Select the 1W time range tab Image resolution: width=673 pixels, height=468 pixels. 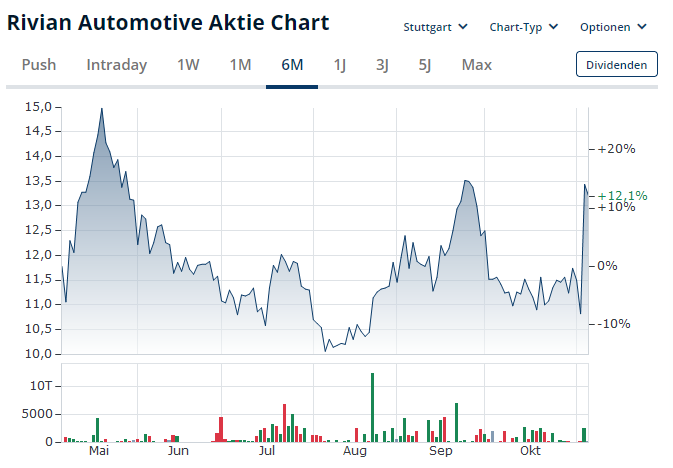(188, 65)
